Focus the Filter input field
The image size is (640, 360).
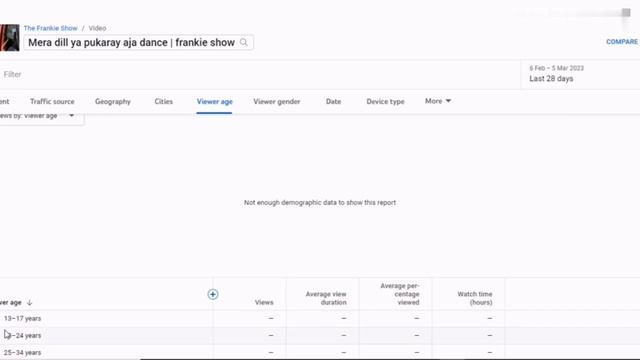tap(260, 74)
